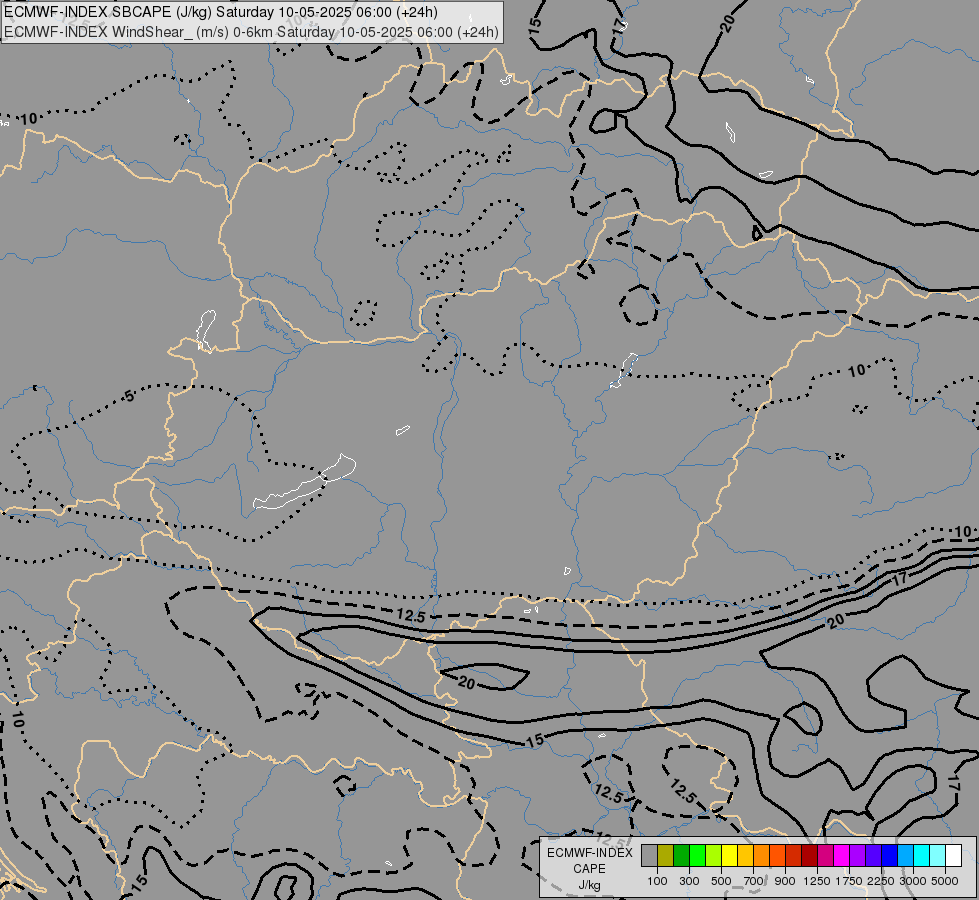Select the dark maroon legend swatch
This screenshot has width=979, height=900.
point(809,856)
